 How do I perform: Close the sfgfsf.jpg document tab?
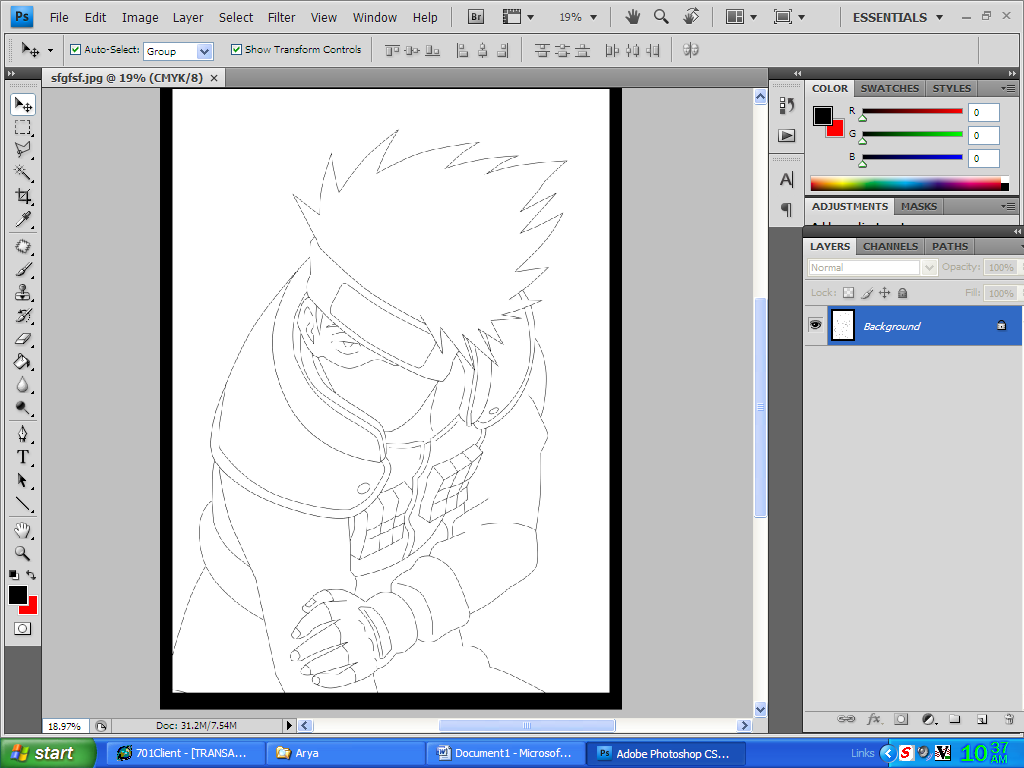click(214, 78)
